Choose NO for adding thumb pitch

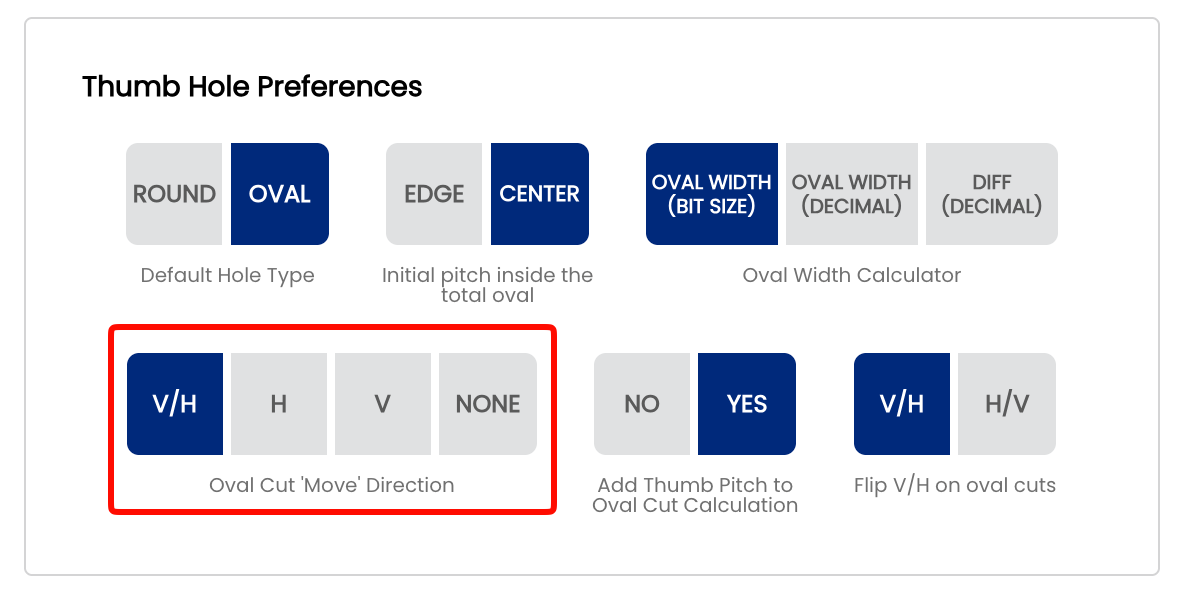(642, 404)
